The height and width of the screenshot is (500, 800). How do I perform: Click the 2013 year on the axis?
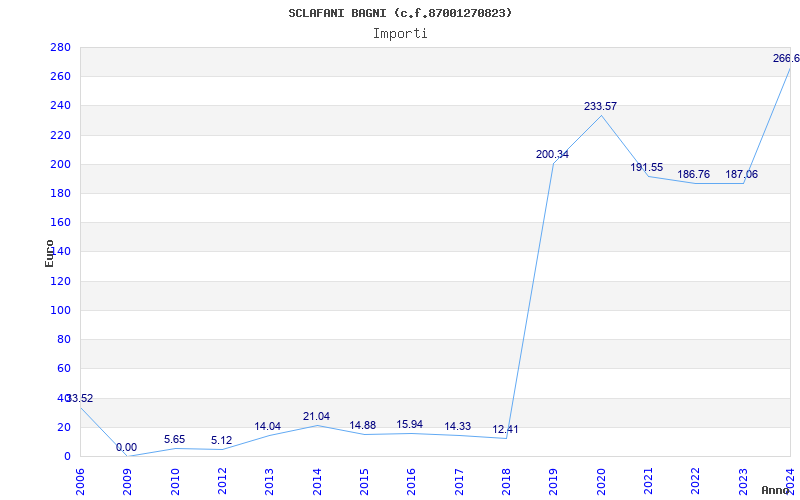269,482
